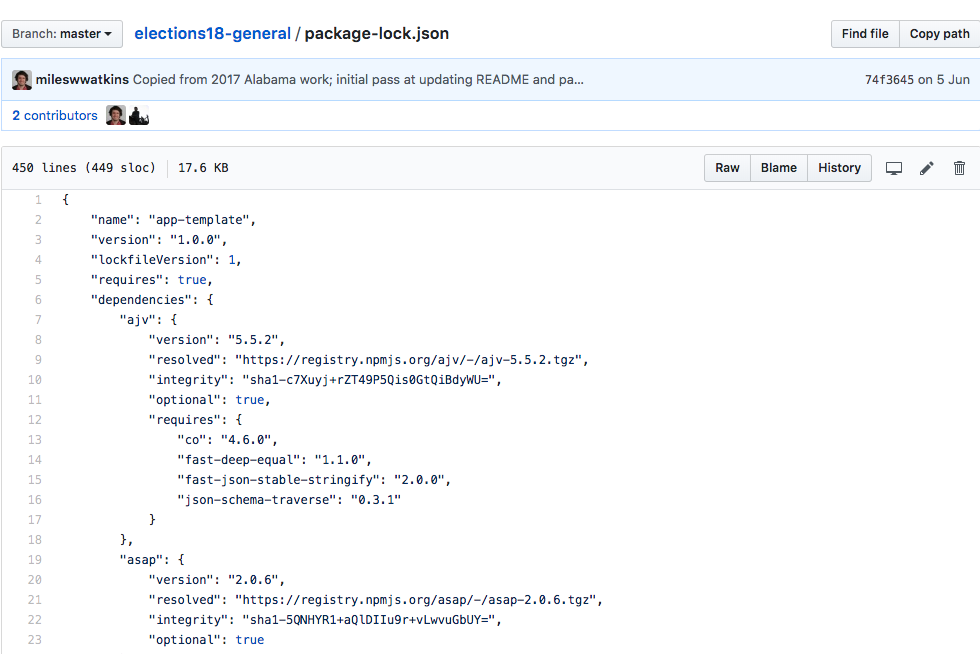Image resolution: width=980 pixels, height=654 pixels.
Task: Select line number 7
Action: tap(38, 320)
